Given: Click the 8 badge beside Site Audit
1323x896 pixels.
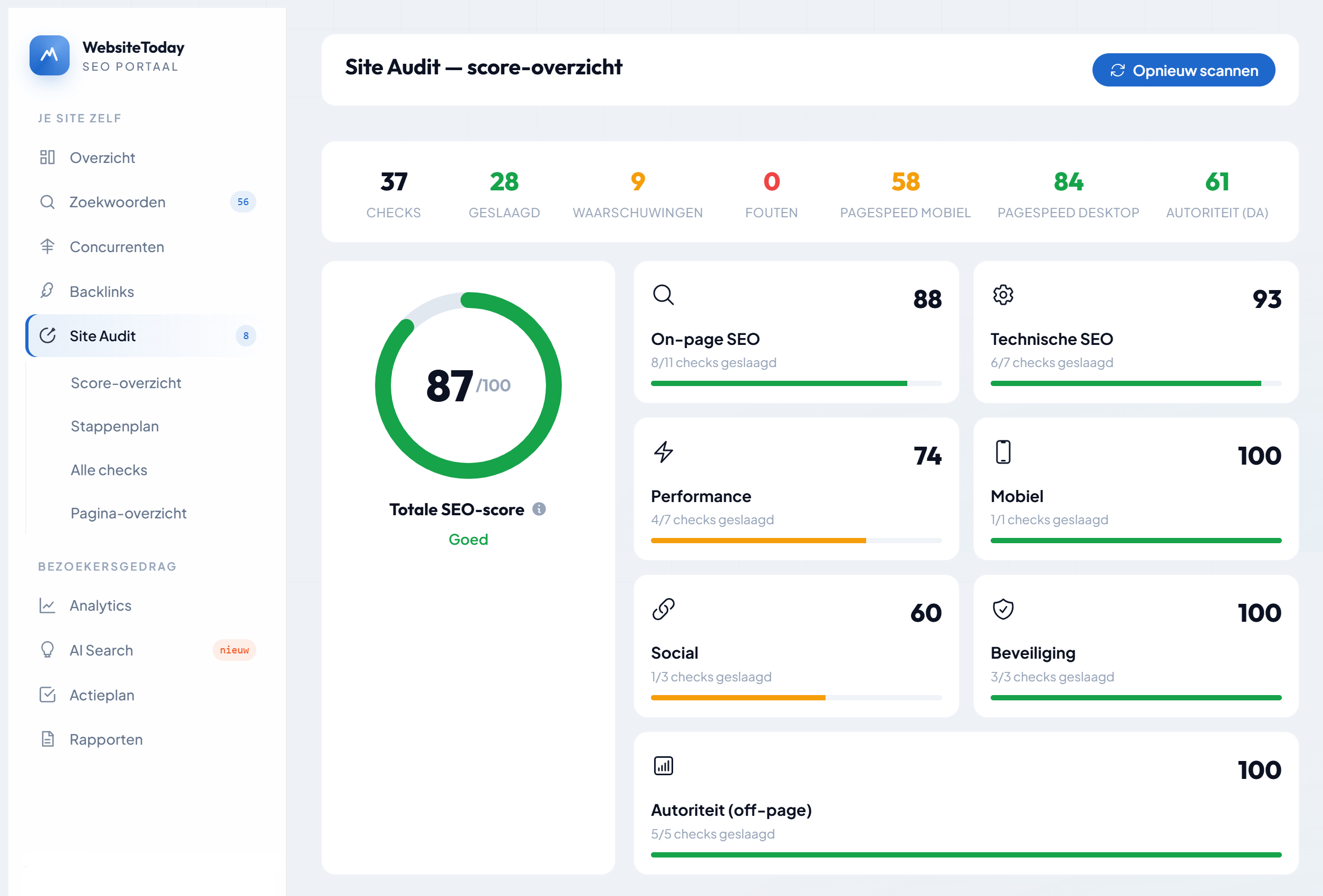Looking at the screenshot, I should click(246, 336).
